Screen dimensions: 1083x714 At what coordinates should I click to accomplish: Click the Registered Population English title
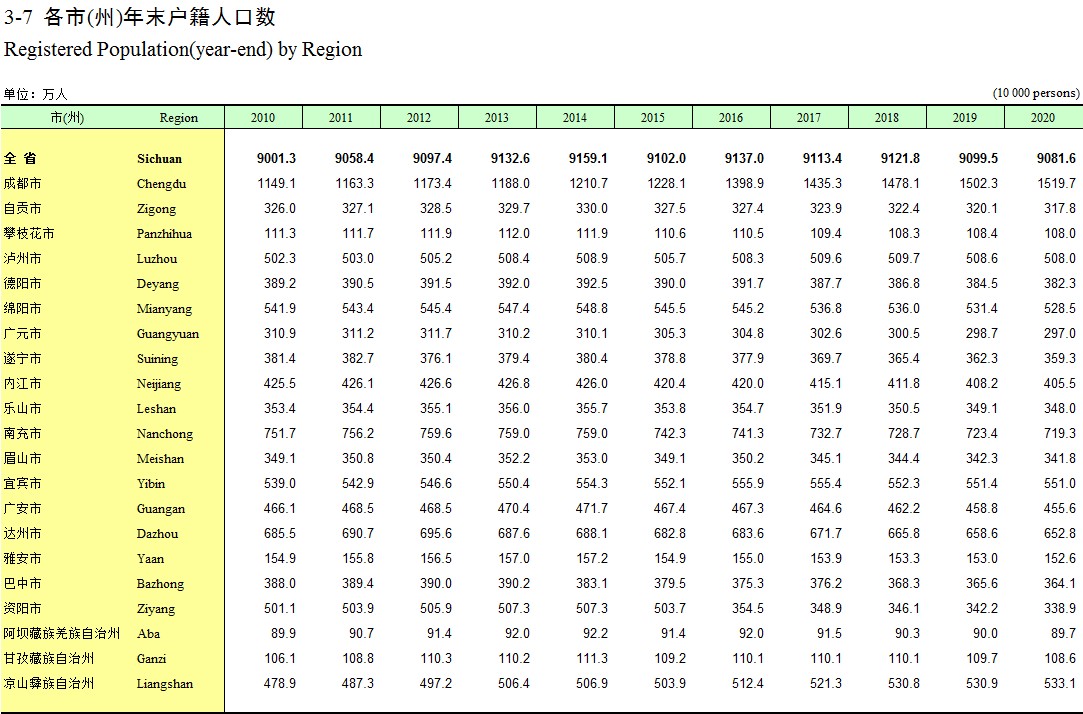click(183, 50)
